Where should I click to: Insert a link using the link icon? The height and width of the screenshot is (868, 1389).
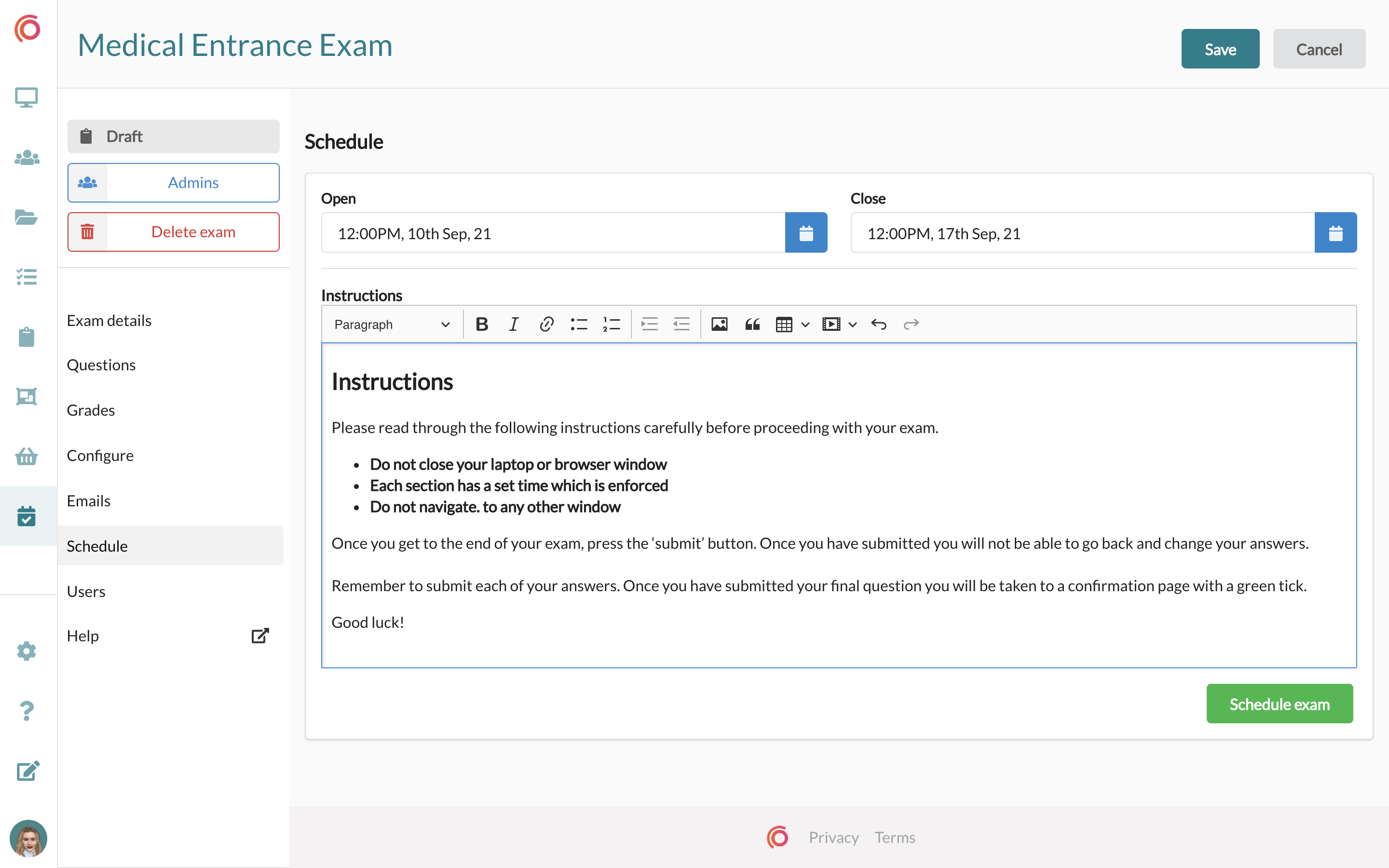tap(546, 325)
